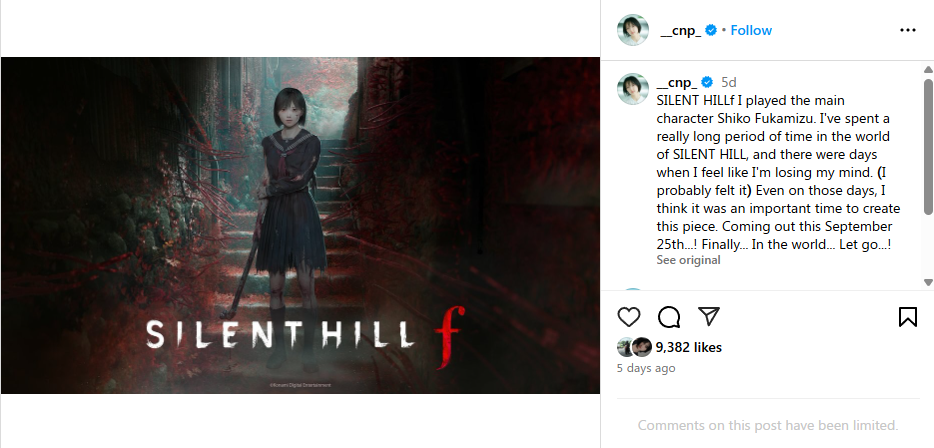Image resolution: width=934 pixels, height=448 pixels.
Task: Open the SILENT HILL f post image
Action: (x=300, y=225)
